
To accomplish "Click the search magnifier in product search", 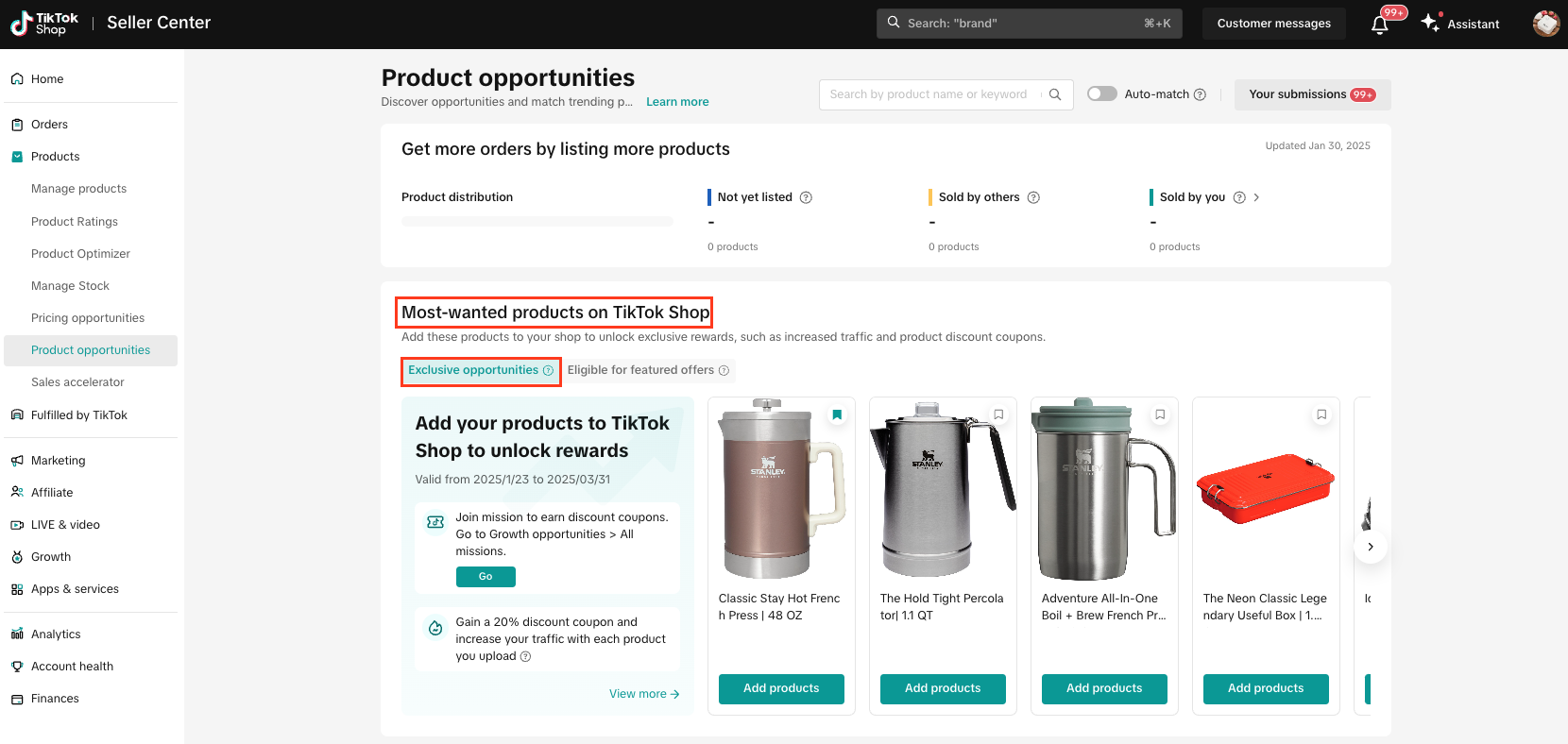I will click(1055, 94).
